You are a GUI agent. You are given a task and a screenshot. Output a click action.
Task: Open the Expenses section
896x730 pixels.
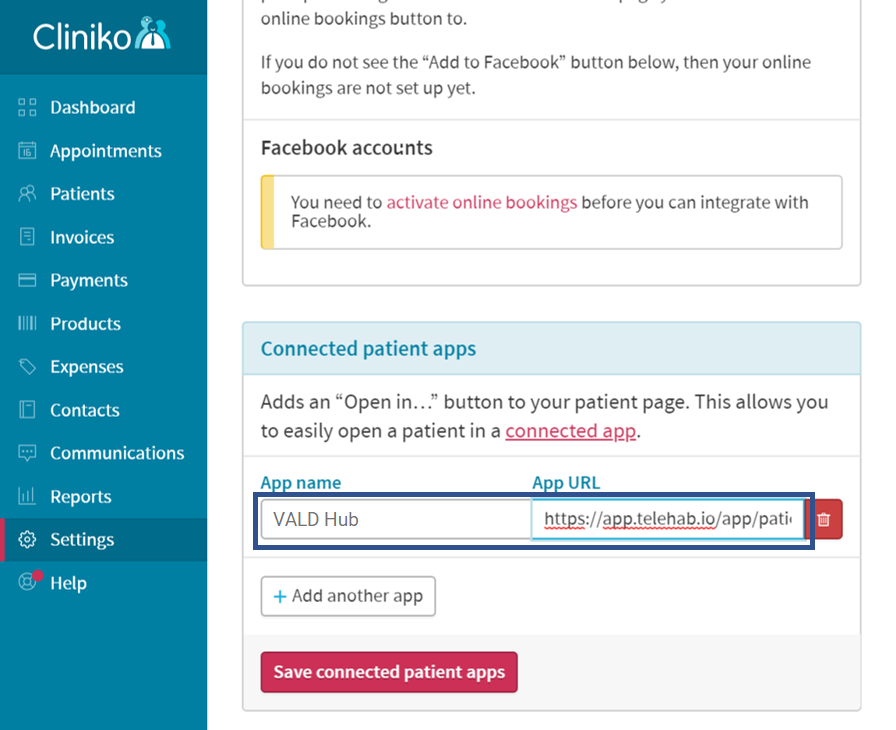coord(88,366)
